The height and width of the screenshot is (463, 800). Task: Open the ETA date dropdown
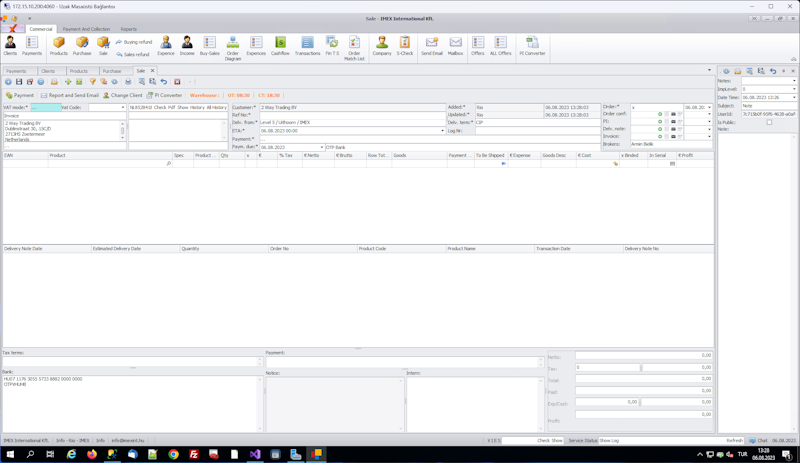click(442, 131)
